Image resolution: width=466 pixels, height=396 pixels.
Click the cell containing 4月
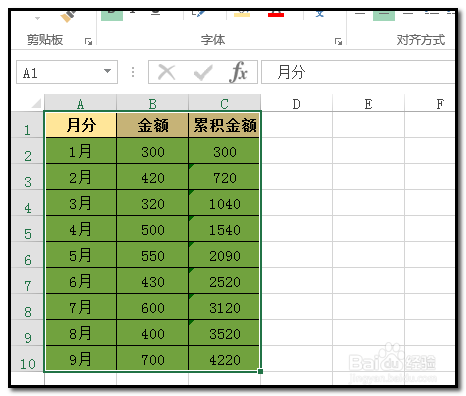click(81, 229)
